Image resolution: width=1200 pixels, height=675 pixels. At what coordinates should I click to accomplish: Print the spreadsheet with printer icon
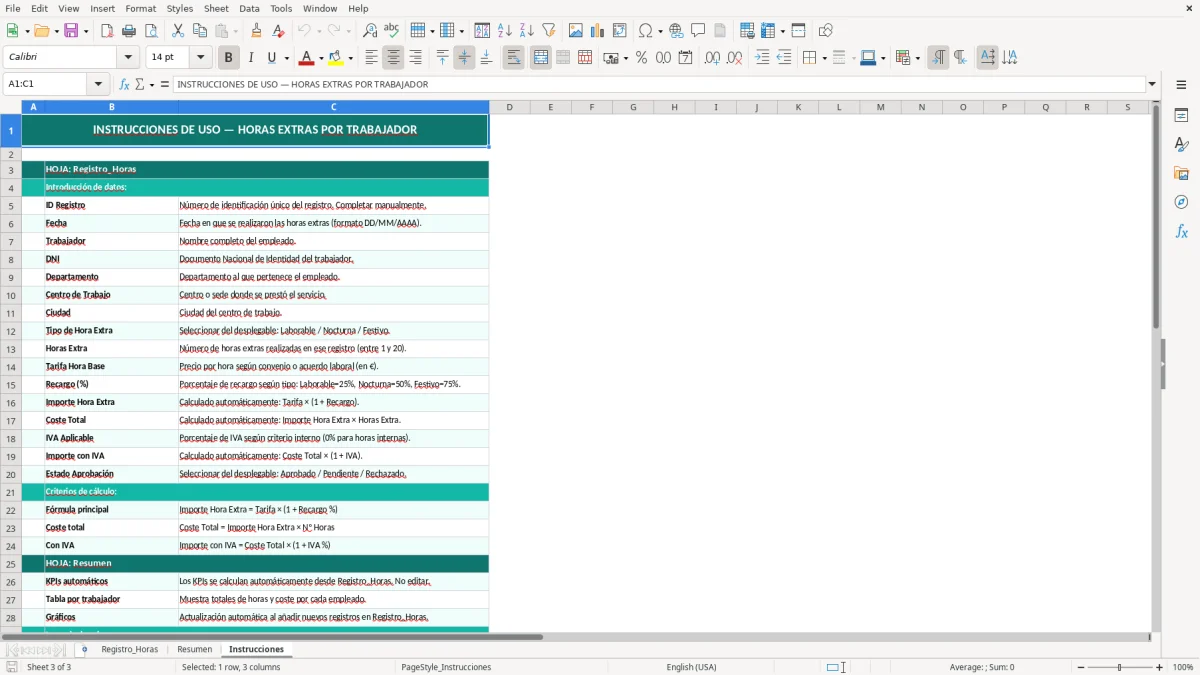point(129,31)
